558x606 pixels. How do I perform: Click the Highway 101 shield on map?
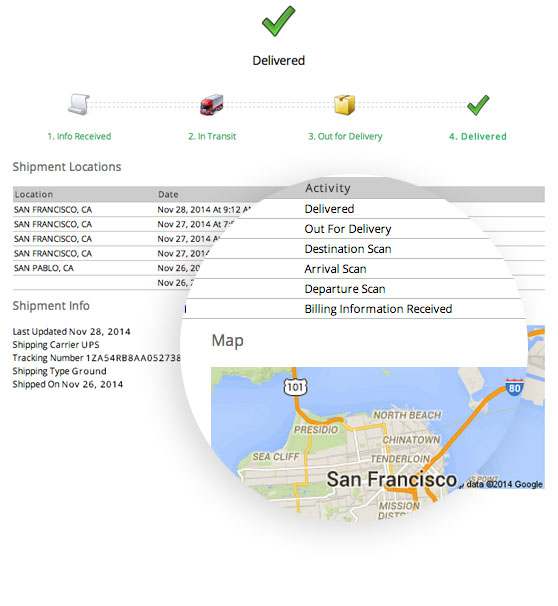click(296, 387)
